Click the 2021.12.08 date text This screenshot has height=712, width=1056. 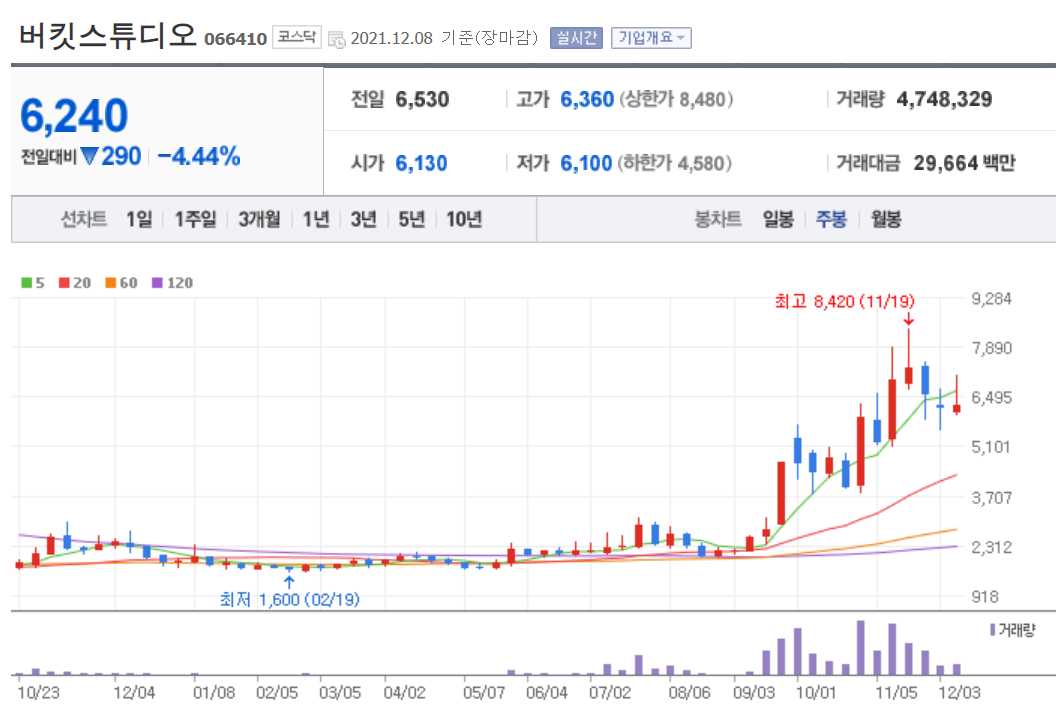click(391, 38)
